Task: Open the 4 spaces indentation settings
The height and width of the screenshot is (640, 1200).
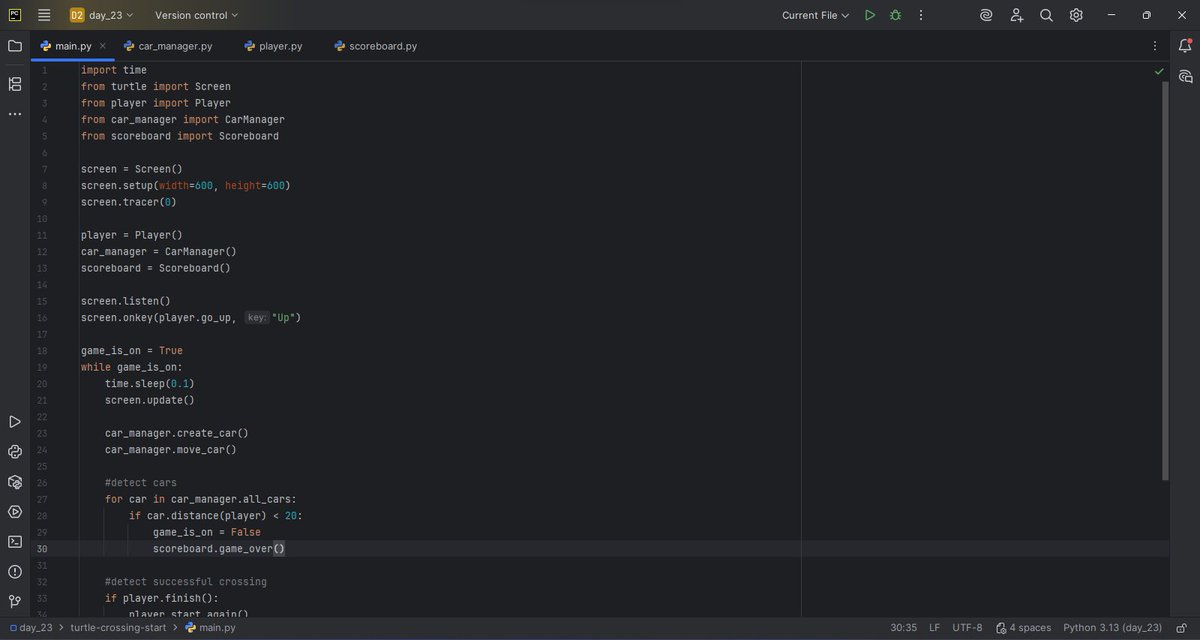Action: 1030,628
